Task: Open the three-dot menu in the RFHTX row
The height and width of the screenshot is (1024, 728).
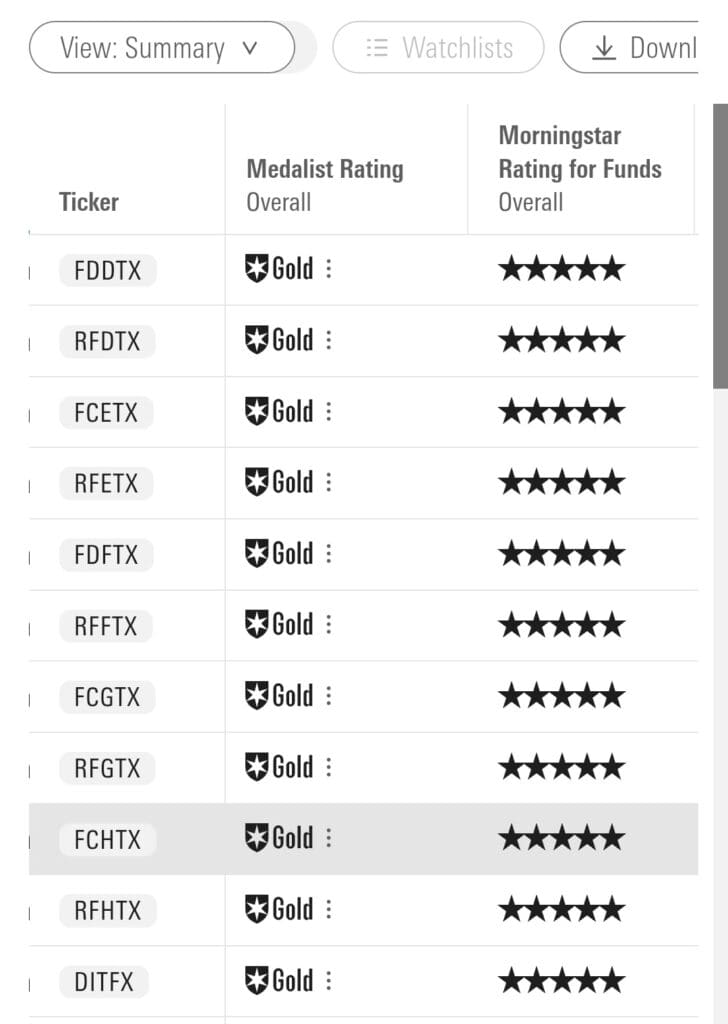Action: click(328, 910)
